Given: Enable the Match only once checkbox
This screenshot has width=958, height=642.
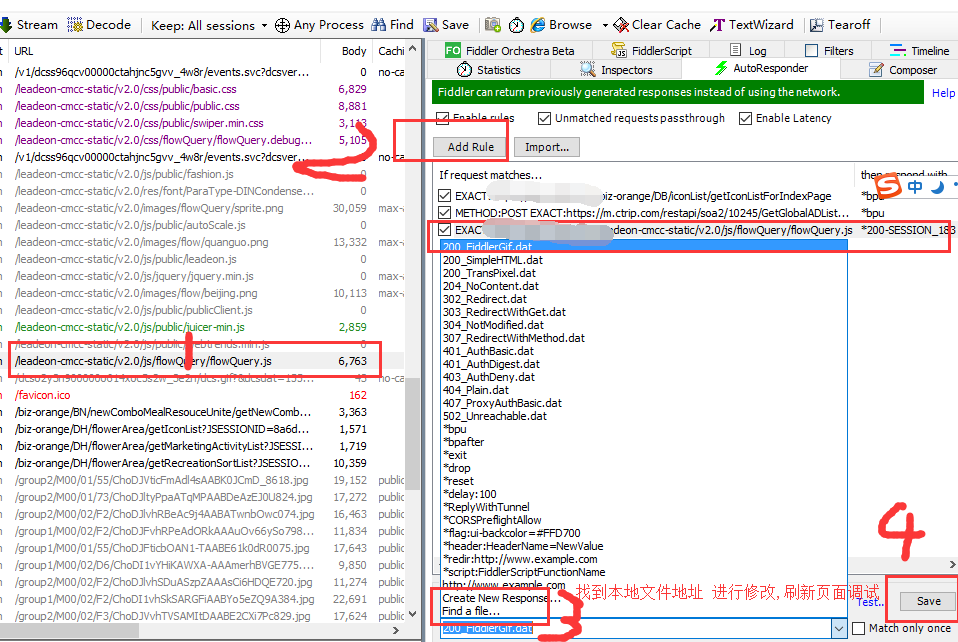Looking at the screenshot, I should tap(858, 628).
